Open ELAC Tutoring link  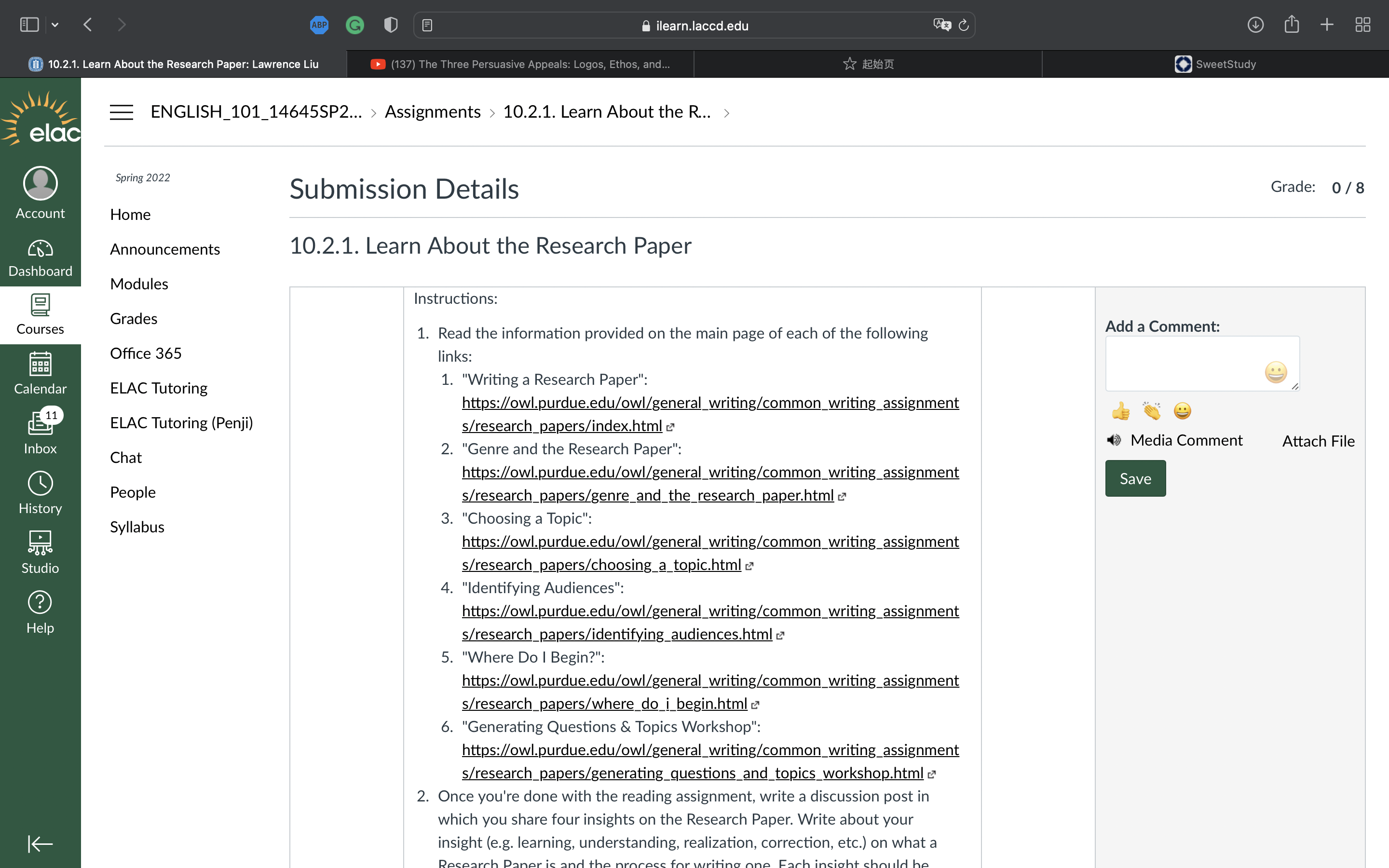coord(158,388)
